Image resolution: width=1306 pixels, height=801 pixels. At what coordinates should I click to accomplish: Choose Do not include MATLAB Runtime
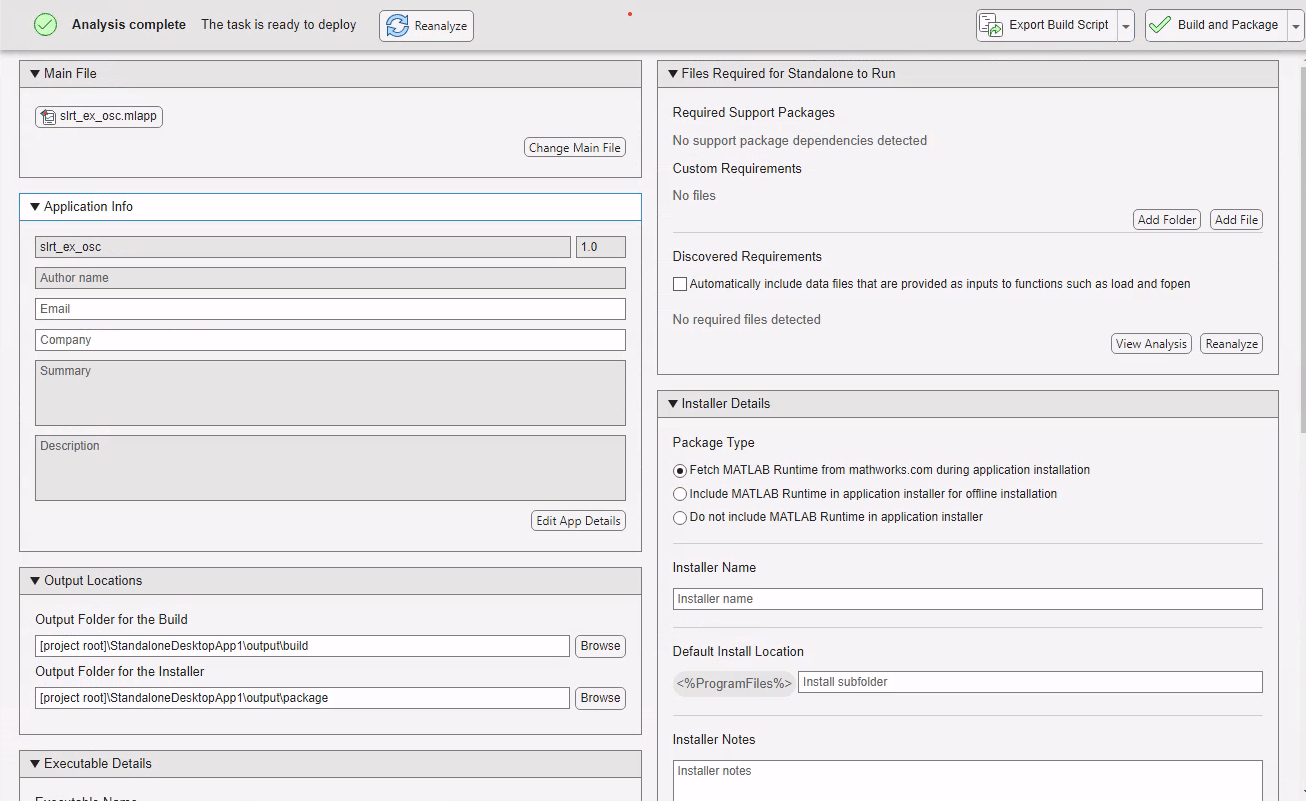pos(680,517)
